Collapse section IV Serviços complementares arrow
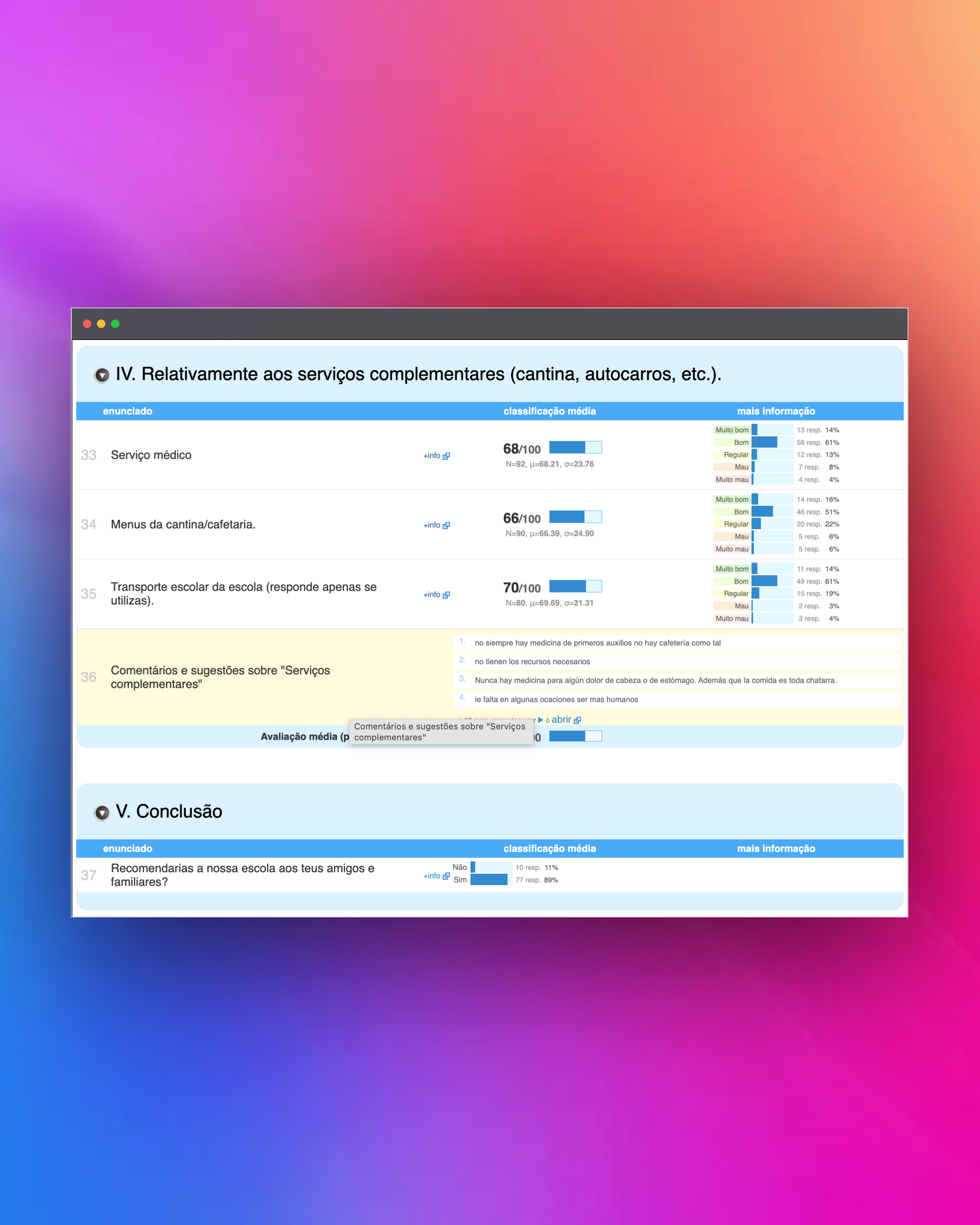This screenshot has height=1225, width=980. click(x=102, y=375)
